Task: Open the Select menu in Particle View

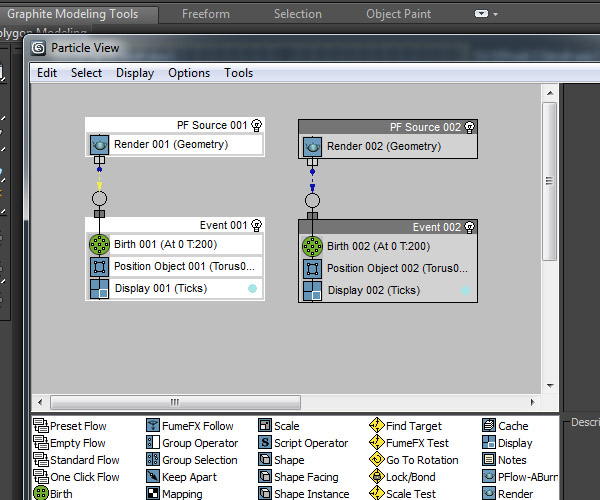Action: [86, 73]
